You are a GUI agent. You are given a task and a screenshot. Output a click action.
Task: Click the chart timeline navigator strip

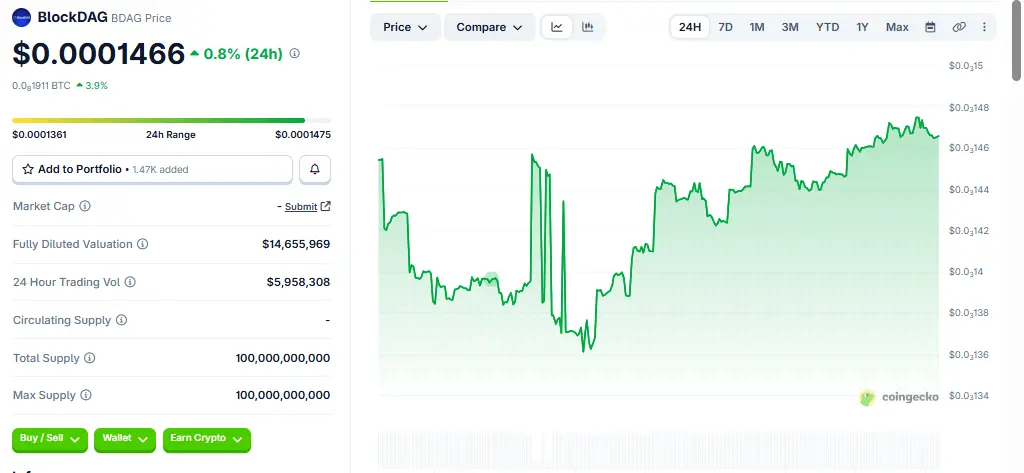[x=659, y=449]
